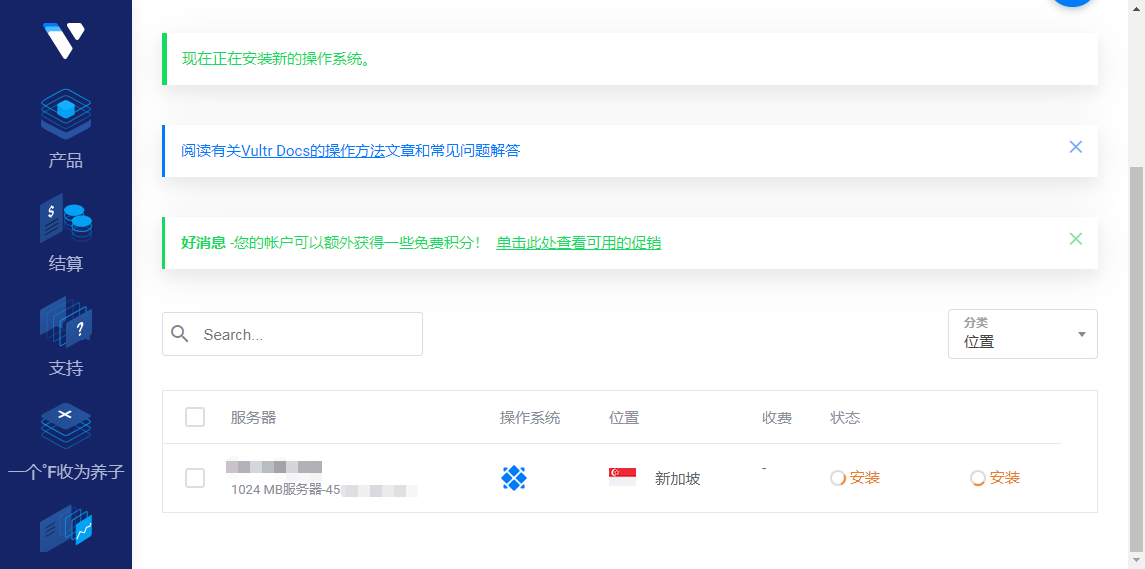Check the 1024 MB server row checkbox
This screenshot has height=569, width=1145.
pos(195,478)
